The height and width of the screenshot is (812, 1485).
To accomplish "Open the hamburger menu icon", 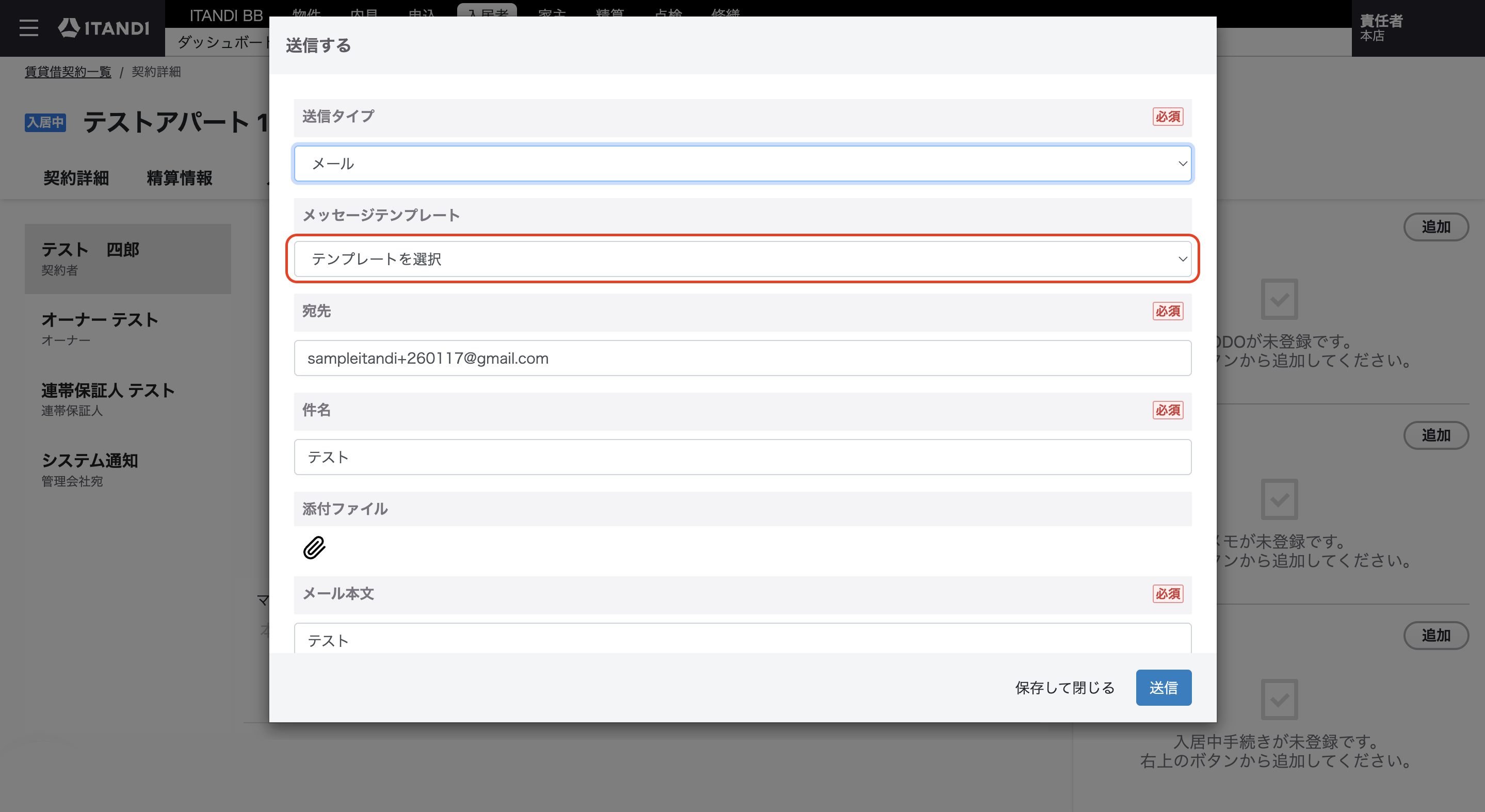I will point(29,28).
